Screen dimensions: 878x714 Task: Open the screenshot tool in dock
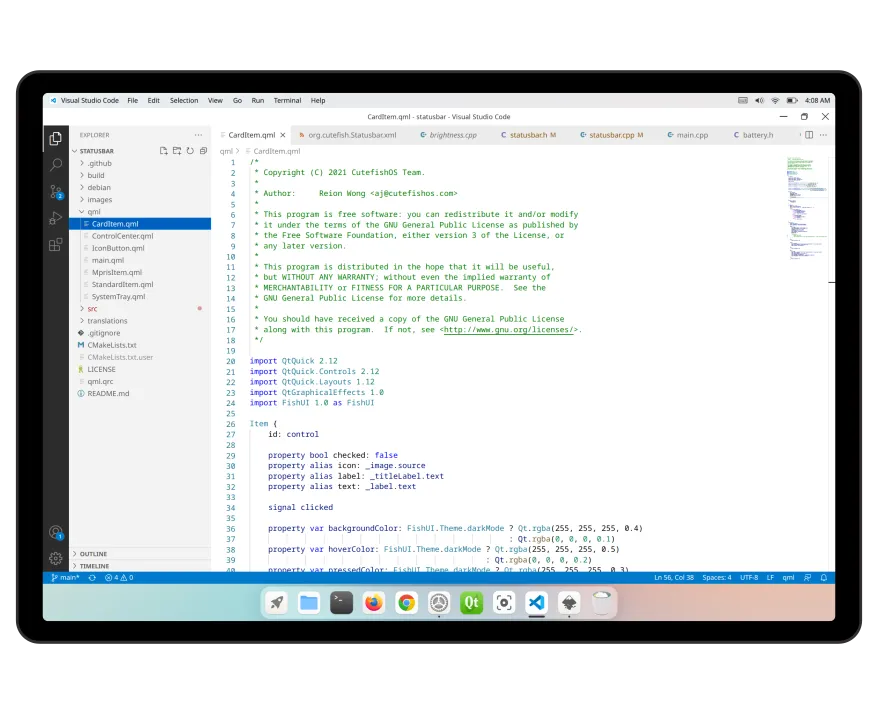pos(504,603)
